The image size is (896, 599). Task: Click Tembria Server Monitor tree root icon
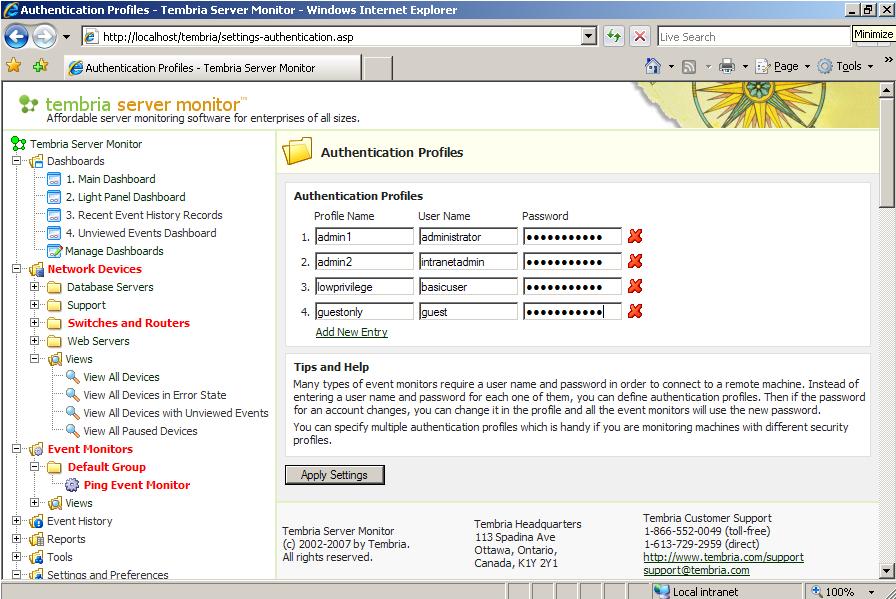19,143
